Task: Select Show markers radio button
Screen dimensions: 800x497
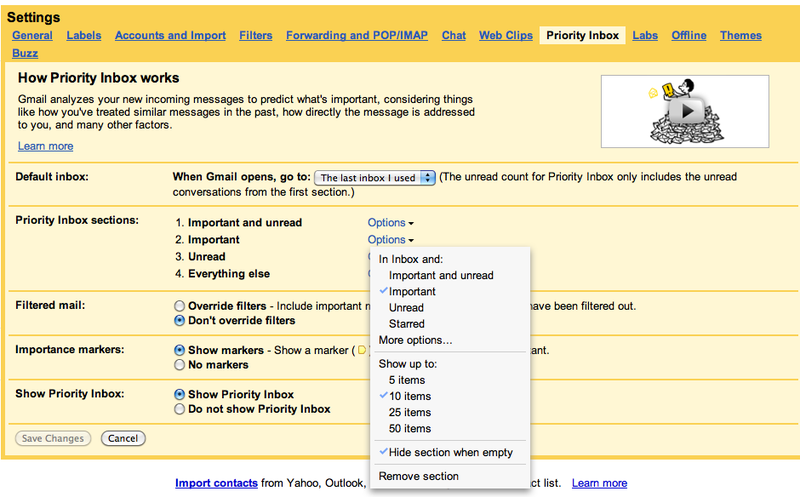Action: (x=179, y=350)
